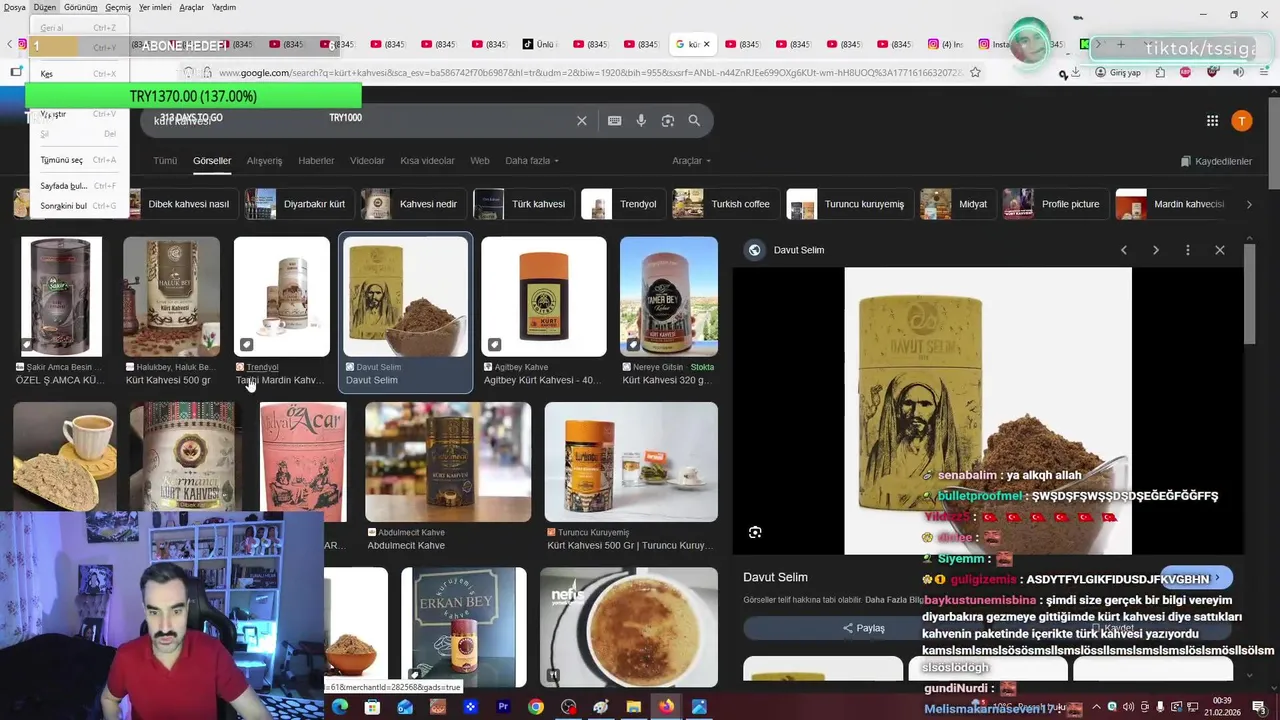
Task: Switch to the 'Alışveriş' results tab
Action: pyautogui.click(x=265, y=161)
